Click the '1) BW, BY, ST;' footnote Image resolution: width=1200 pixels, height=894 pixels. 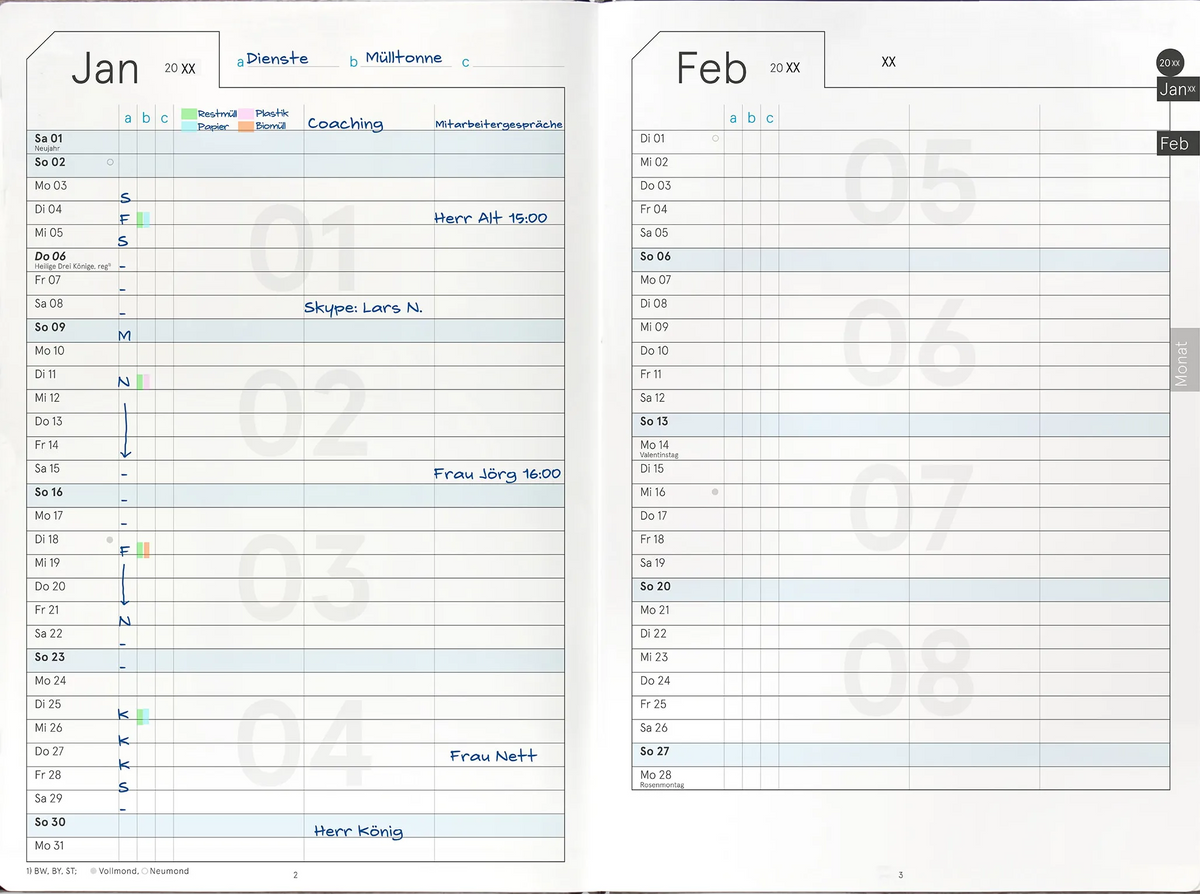coord(51,871)
